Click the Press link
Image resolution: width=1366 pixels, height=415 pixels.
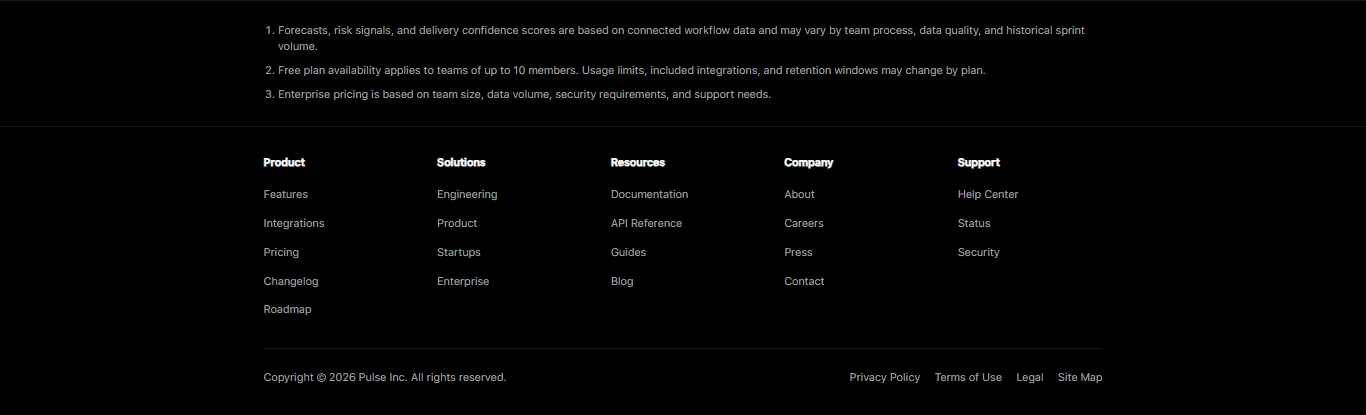tap(798, 252)
